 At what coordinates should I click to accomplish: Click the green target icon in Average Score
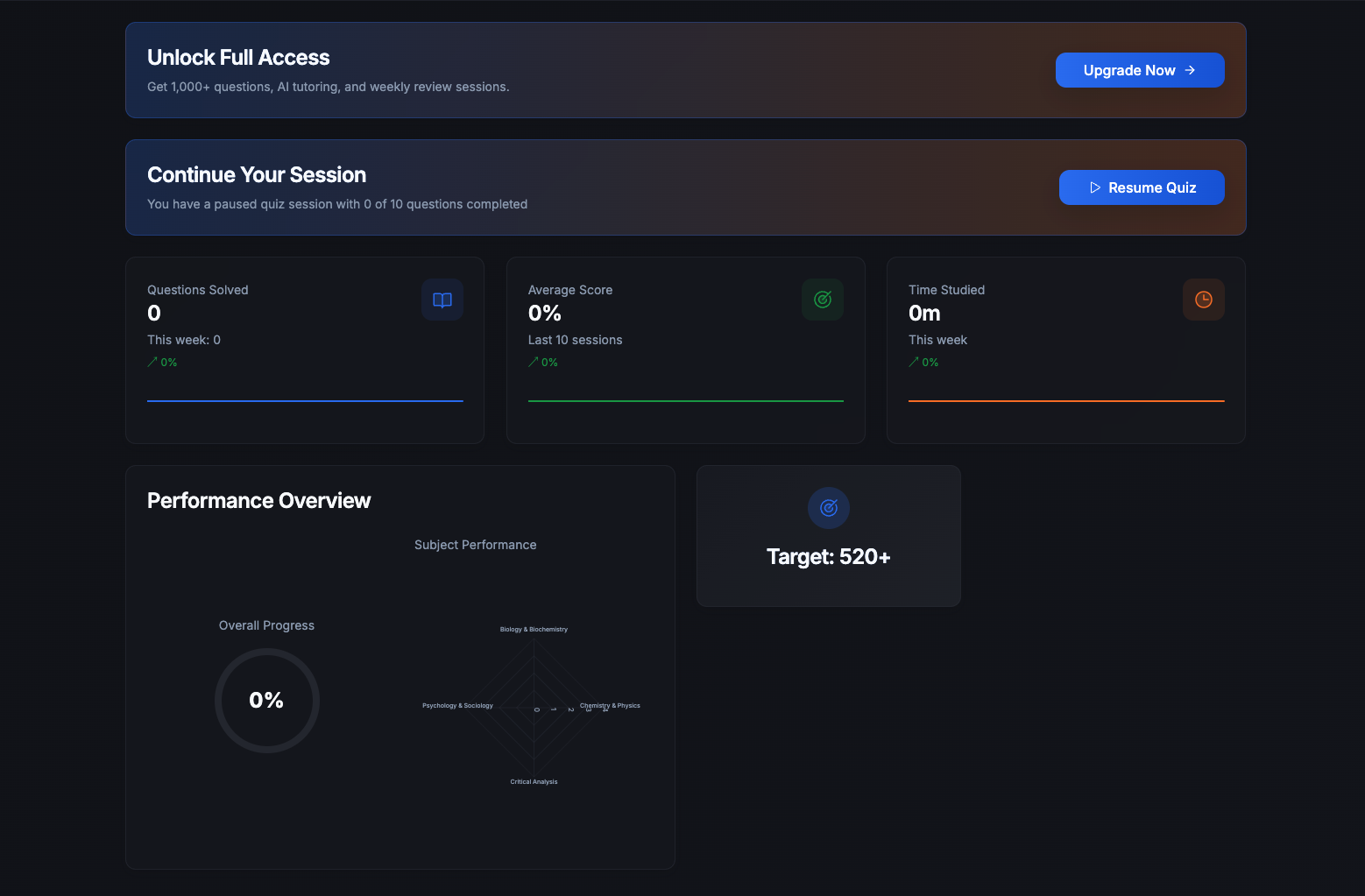(823, 300)
